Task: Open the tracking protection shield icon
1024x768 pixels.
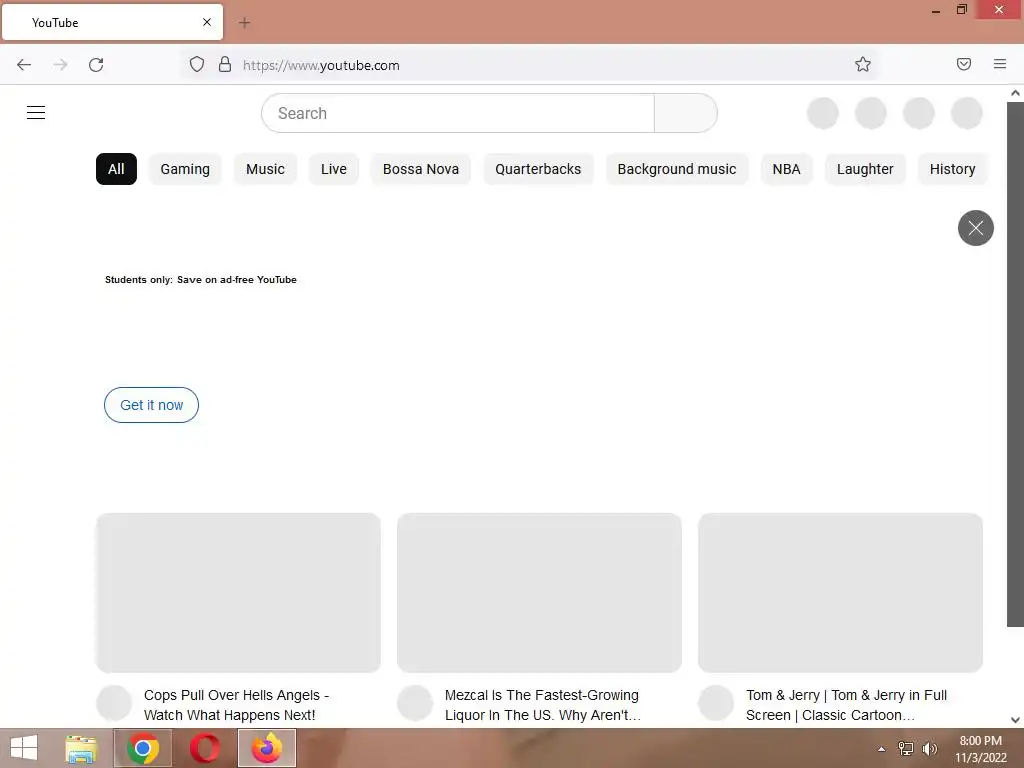Action: pos(197,64)
